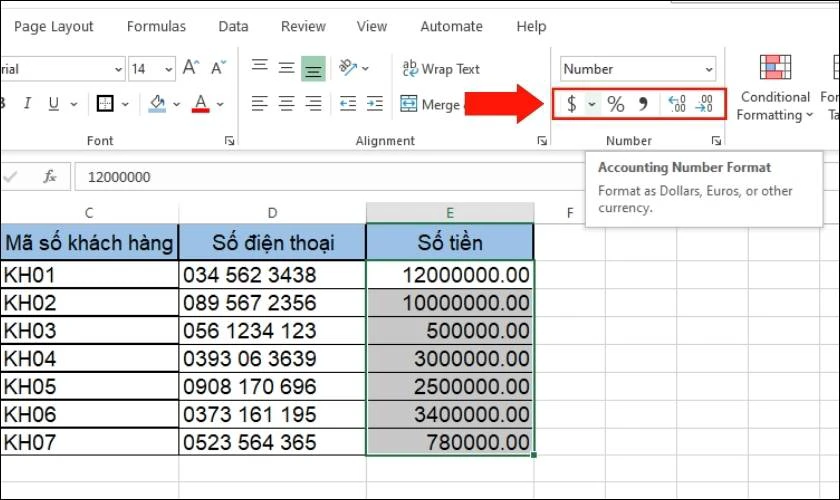Increase font size with larger A icon
The image size is (840, 500).
pyautogui.click(x=191, y=68)
